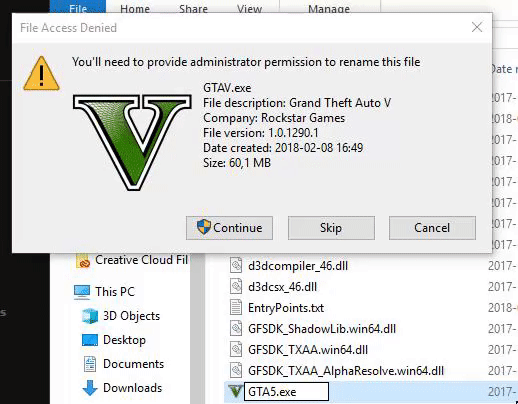Image resolution: width=518 pixels, height=404 pixels.
Task: Select This PC in navigation pane
Action: [115, 292]
